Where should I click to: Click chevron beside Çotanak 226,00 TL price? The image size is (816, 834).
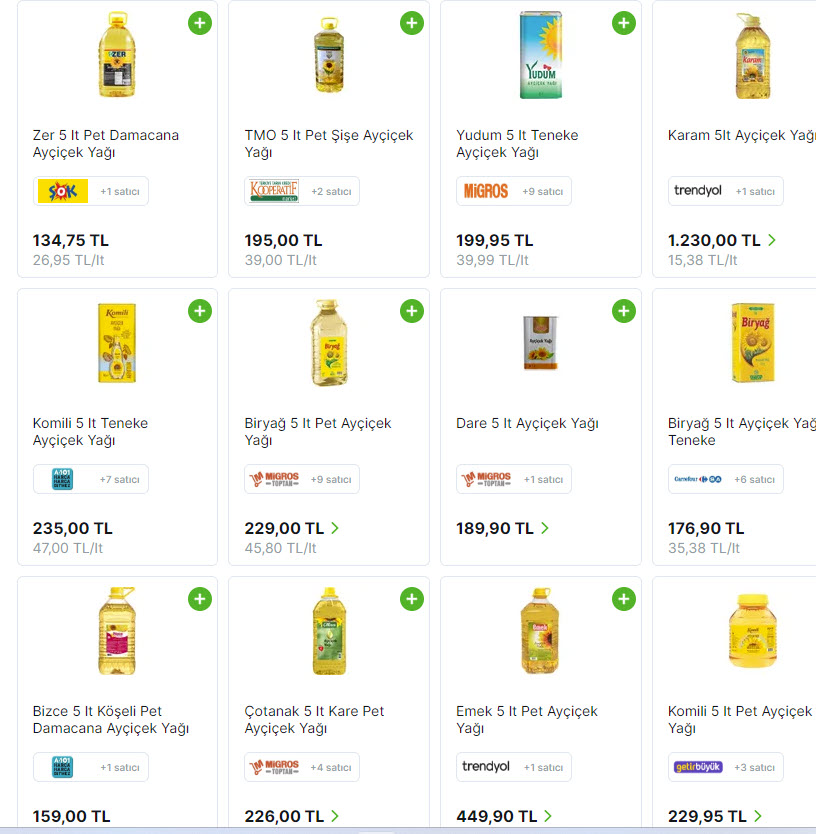[x=335, y=816]
